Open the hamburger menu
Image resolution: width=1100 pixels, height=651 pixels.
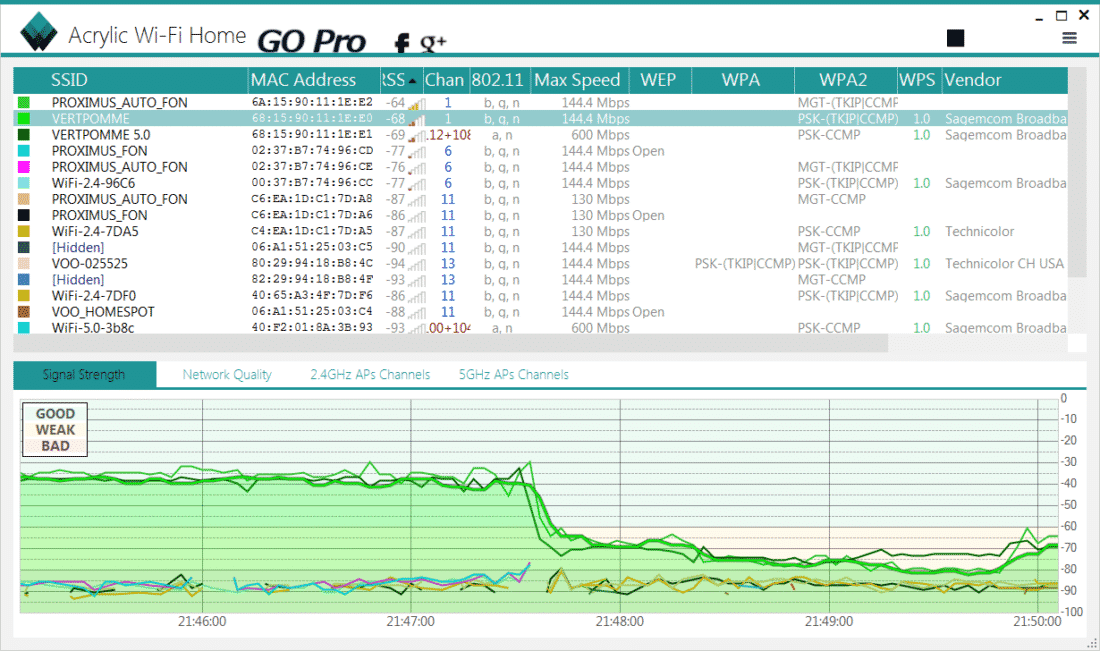1069,38
